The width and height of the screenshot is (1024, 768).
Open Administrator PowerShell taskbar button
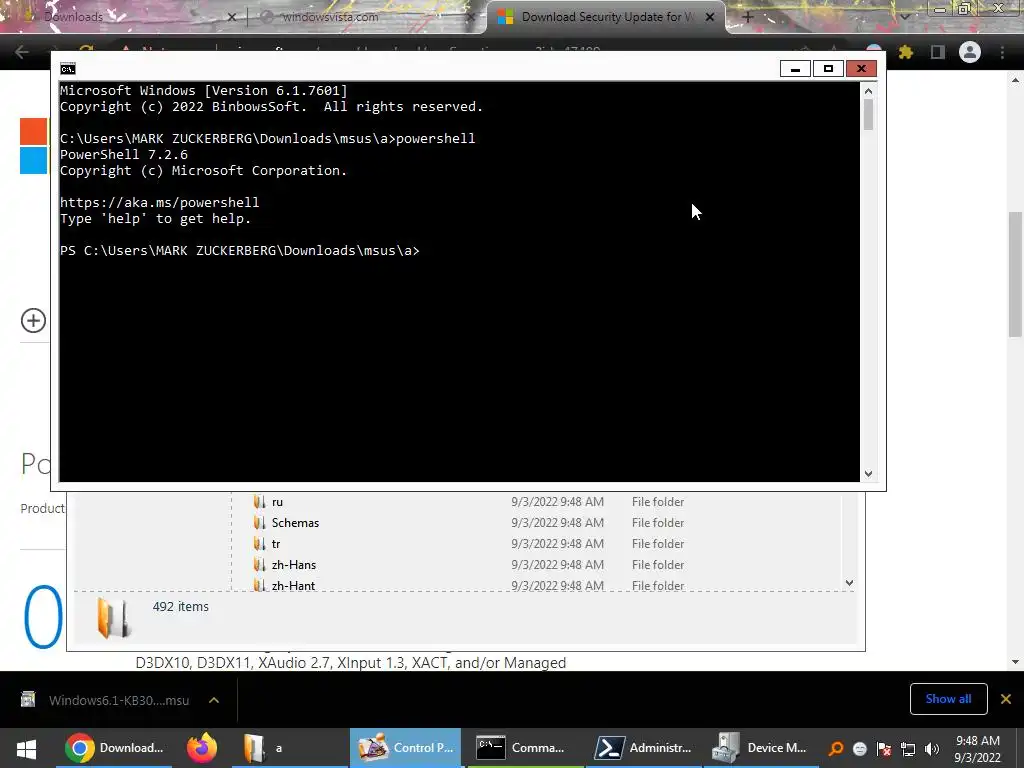click(x=643, y=748)
